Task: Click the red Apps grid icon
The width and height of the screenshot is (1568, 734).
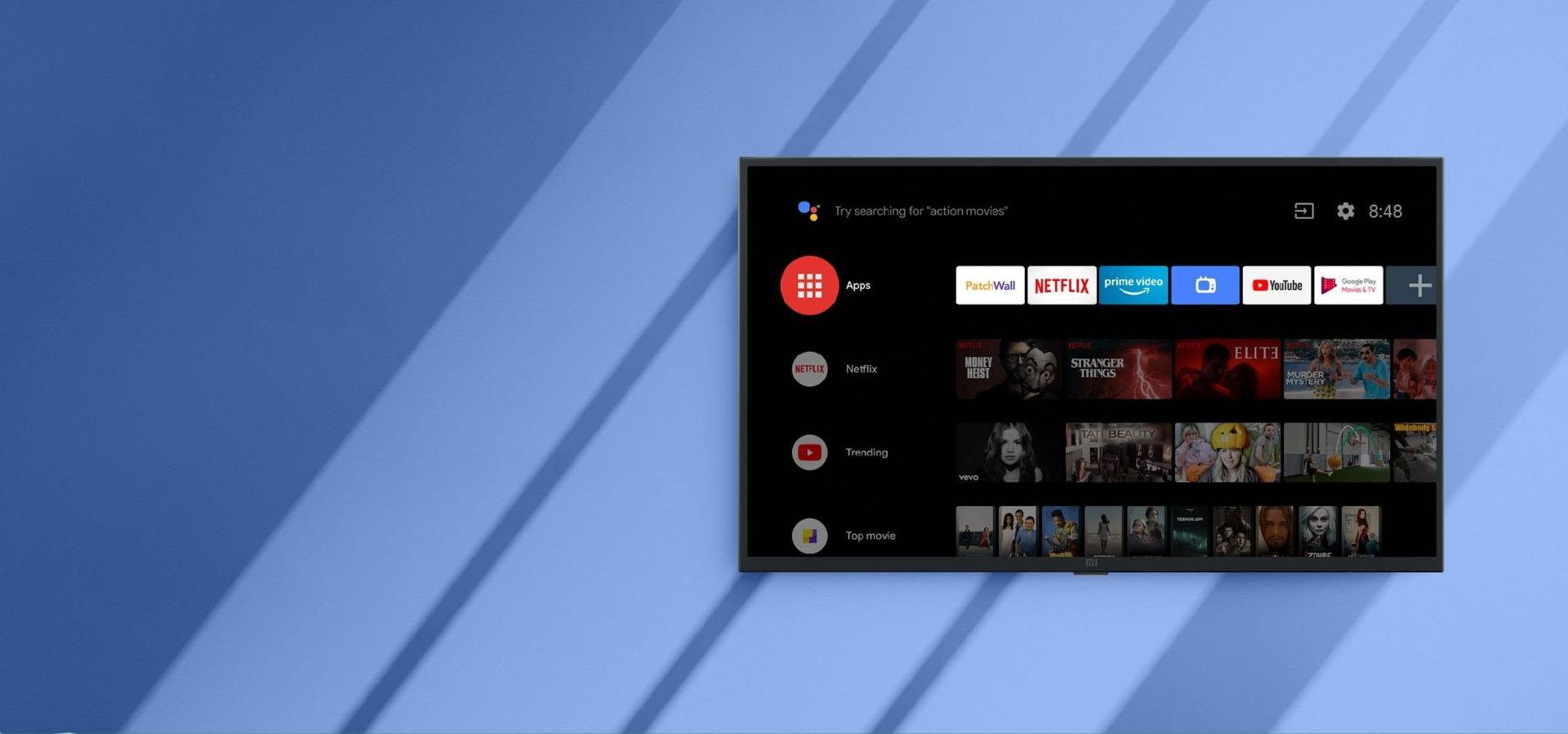Action: coord(809,286)
